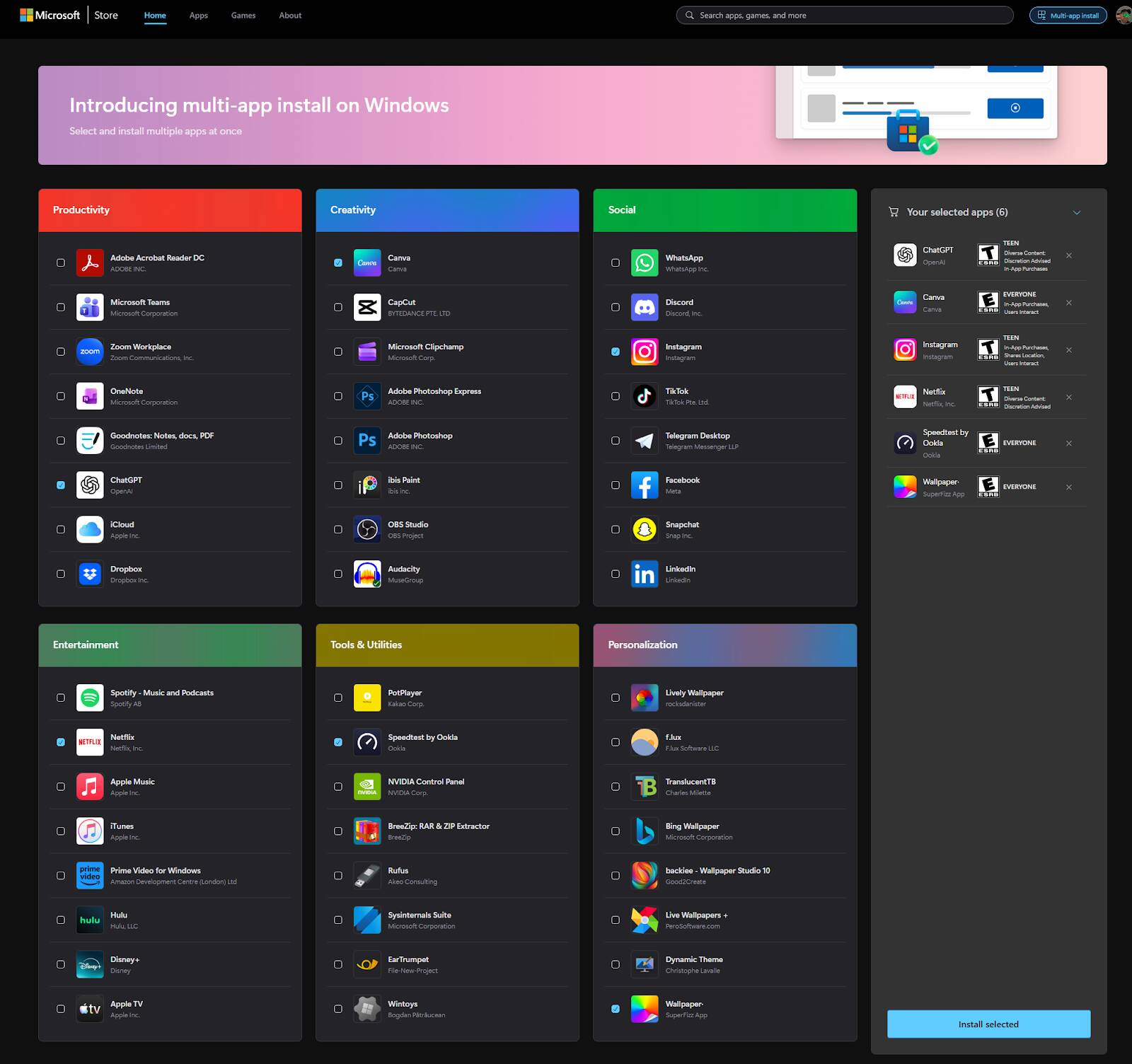Viewport: 1132px width, 1064px height.
Task: Click the Audacity app icon
Action: click(367, 574)
